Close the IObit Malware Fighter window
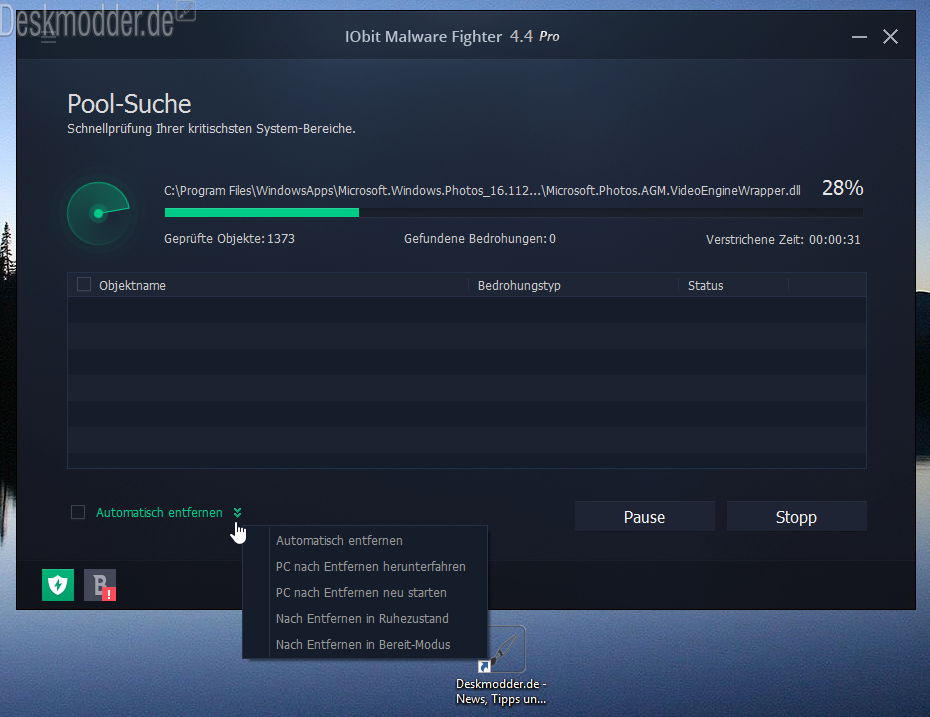This screenshot has width=930, height=717. (x=890, y=37)
